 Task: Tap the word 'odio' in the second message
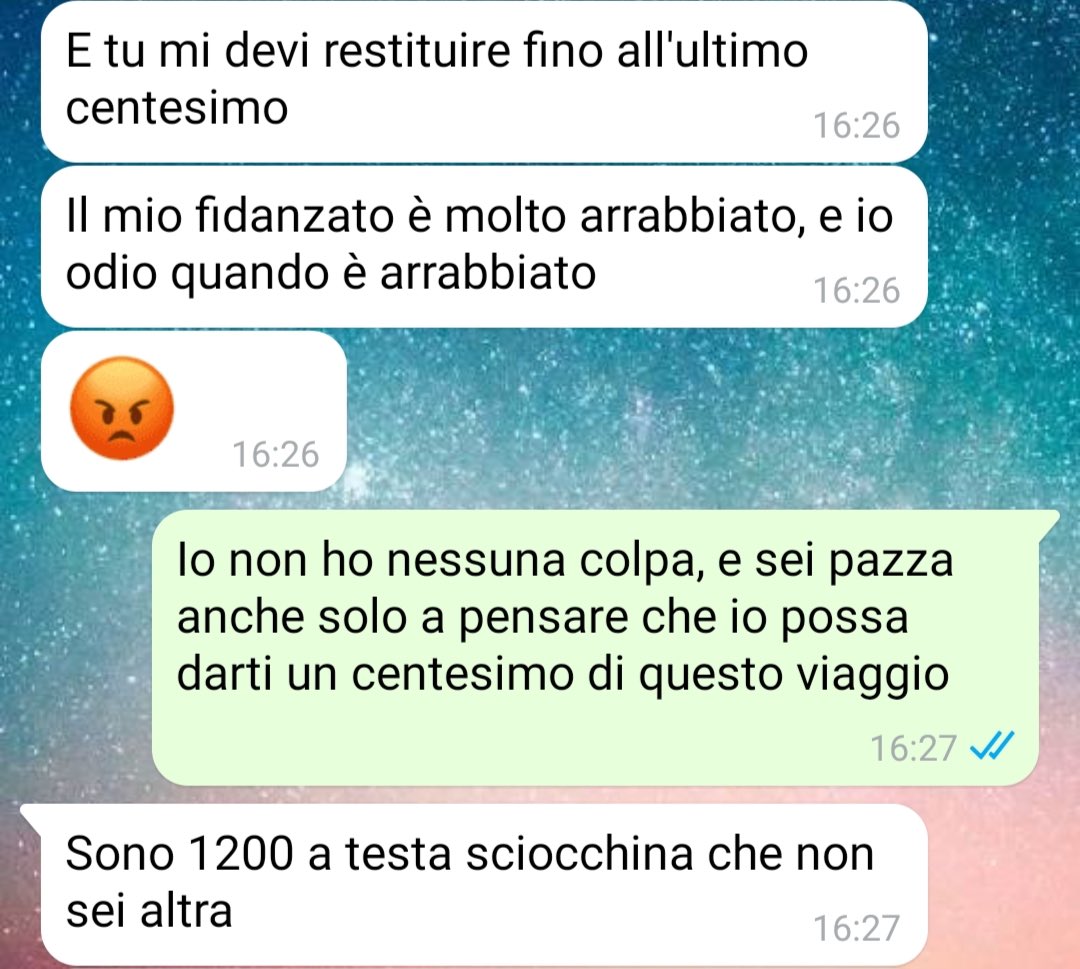point(111,272)
